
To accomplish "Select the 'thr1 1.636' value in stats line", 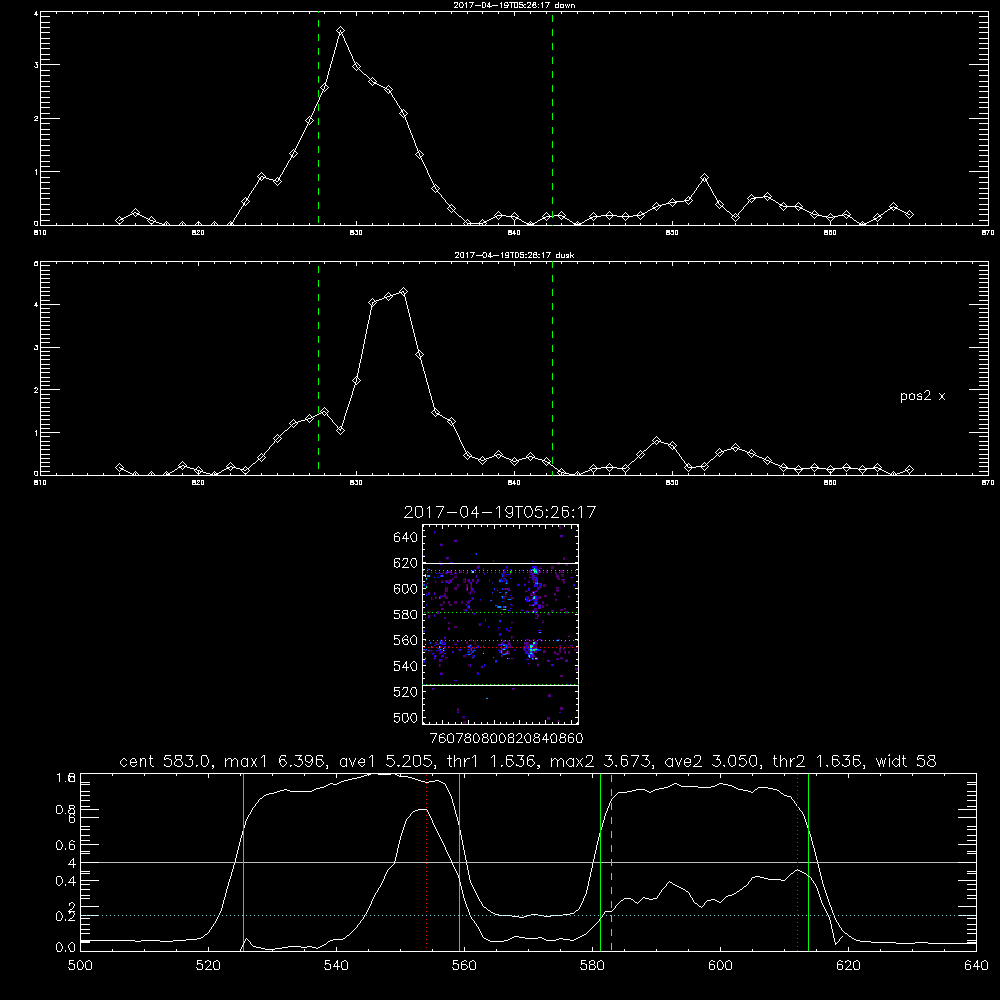I will click(x=491, y=761).
